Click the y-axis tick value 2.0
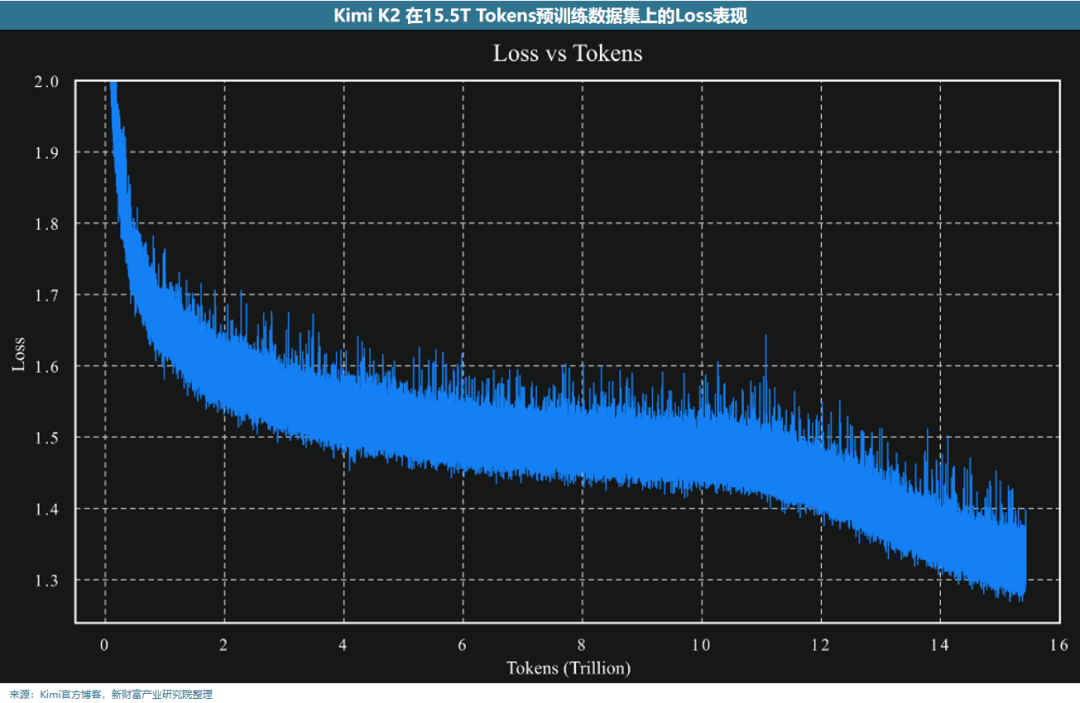 [47, 81]
